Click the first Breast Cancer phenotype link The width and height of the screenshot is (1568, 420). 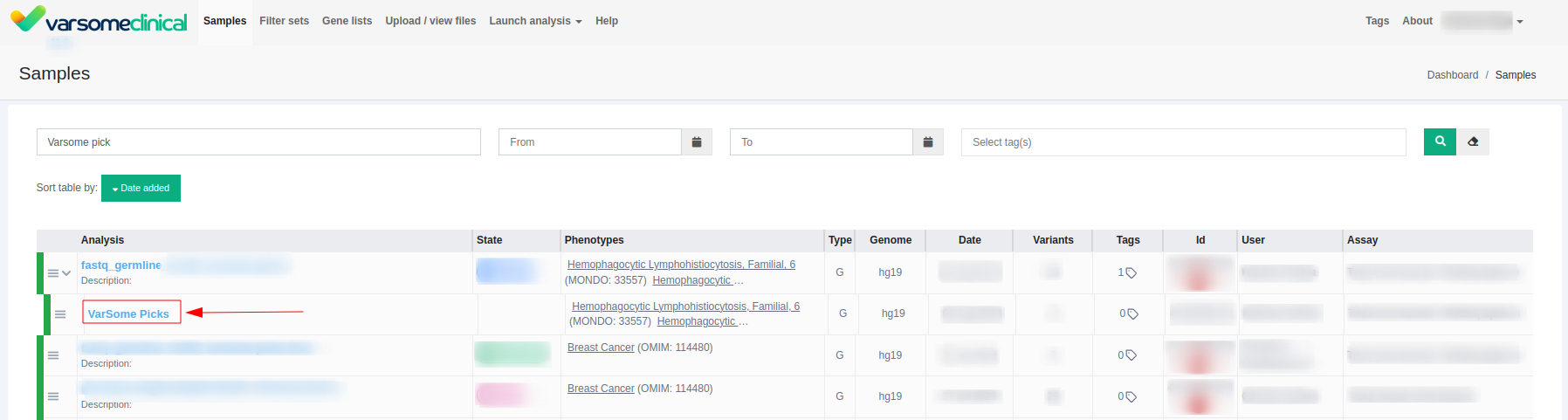[601, 348]
